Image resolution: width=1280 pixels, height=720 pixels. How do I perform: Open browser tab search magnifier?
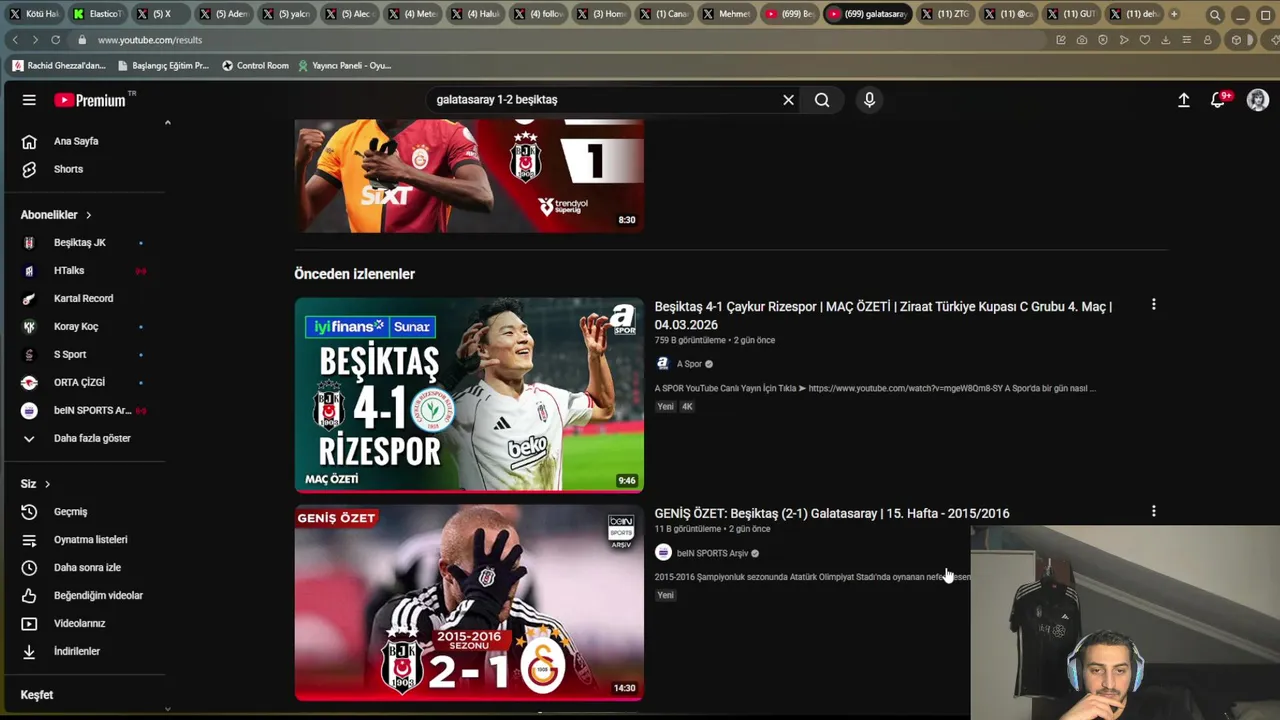click(x=1214, y=15)
